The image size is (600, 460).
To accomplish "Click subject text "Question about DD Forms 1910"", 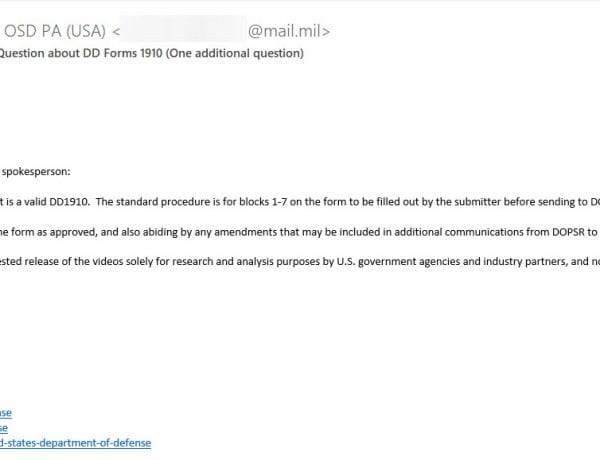I will pos(81,53).
